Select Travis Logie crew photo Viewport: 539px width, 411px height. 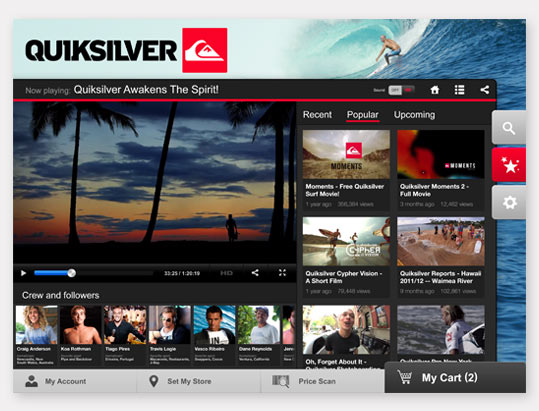point(170,325)
